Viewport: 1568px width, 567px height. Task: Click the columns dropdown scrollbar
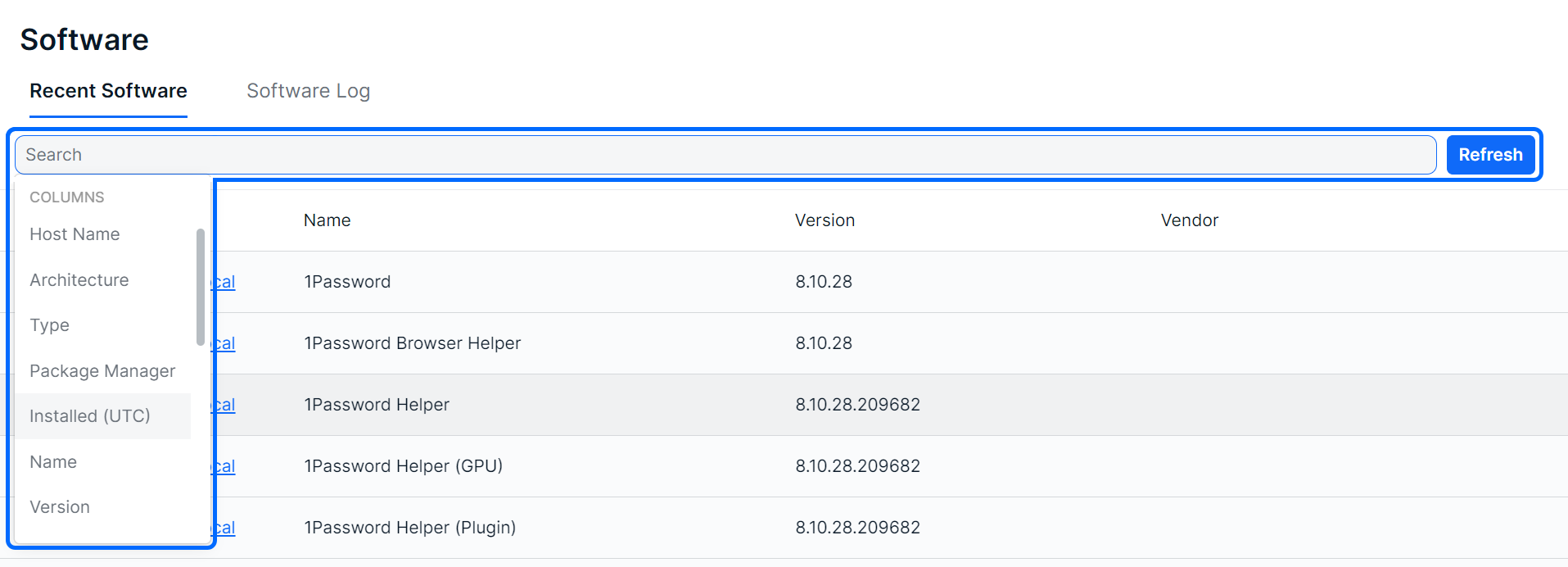[x=201, y=287]
